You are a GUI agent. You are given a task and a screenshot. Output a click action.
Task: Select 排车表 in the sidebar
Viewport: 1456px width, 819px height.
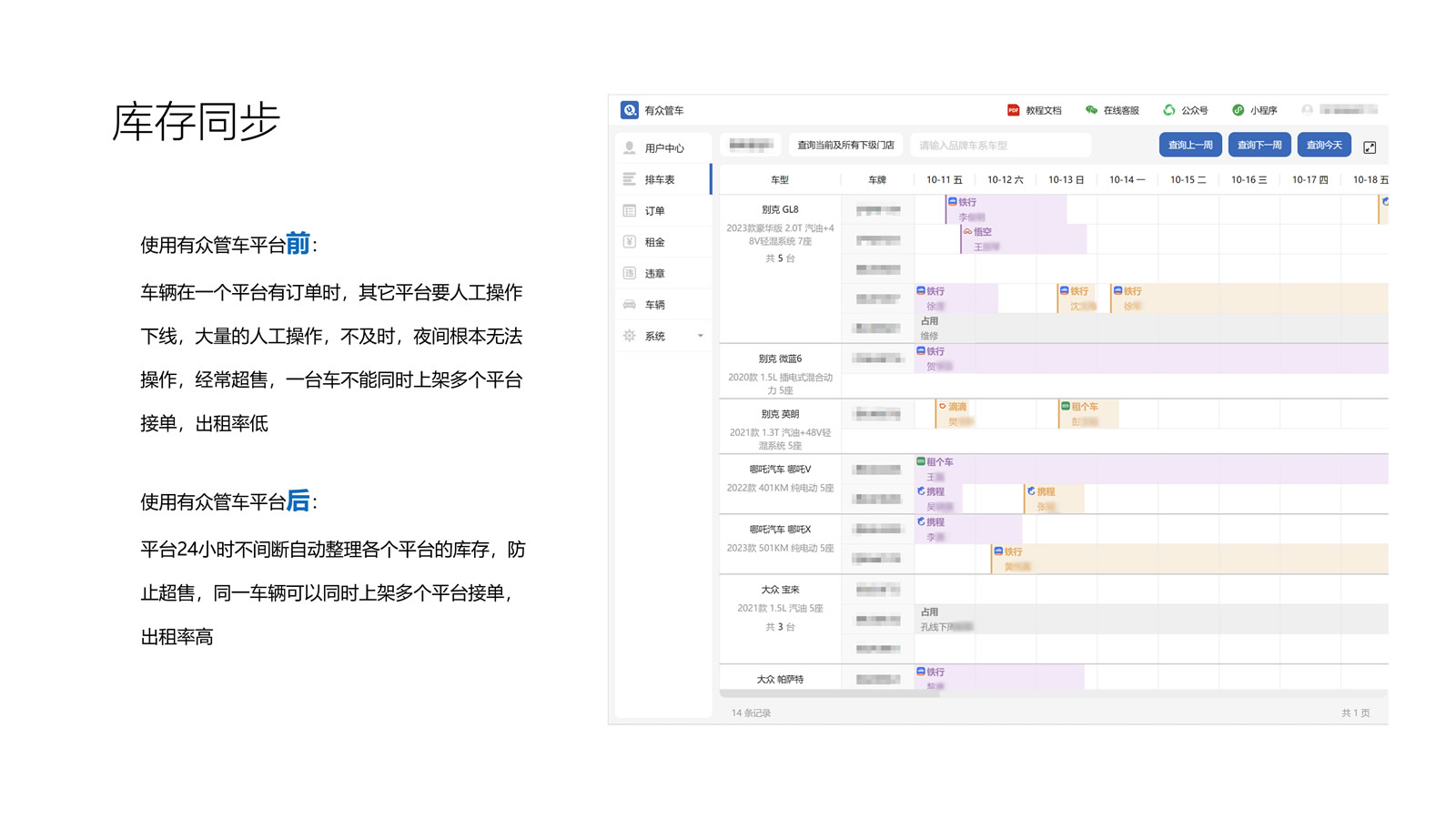pyautogui.click(x=659, y=179)
